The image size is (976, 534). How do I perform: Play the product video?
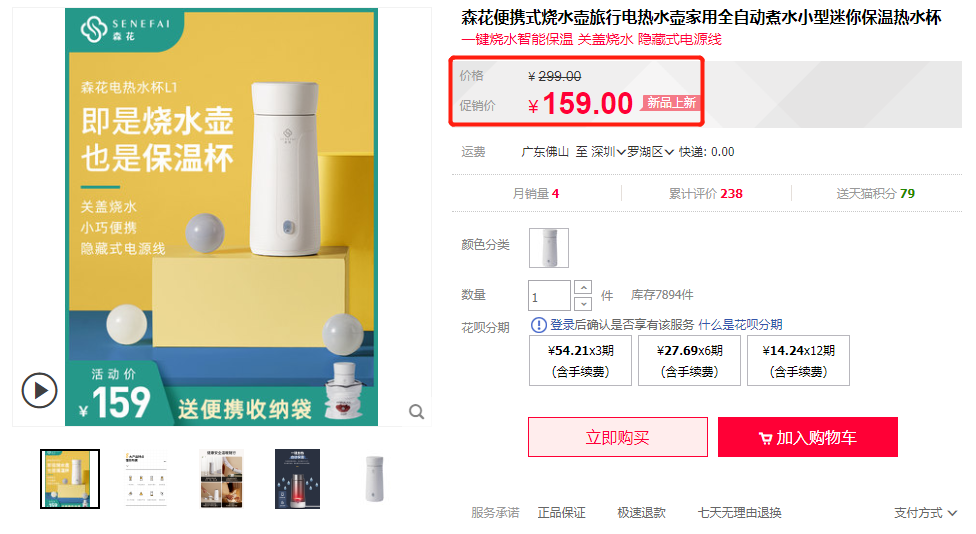pyautogui.click(x=40, y=389)
